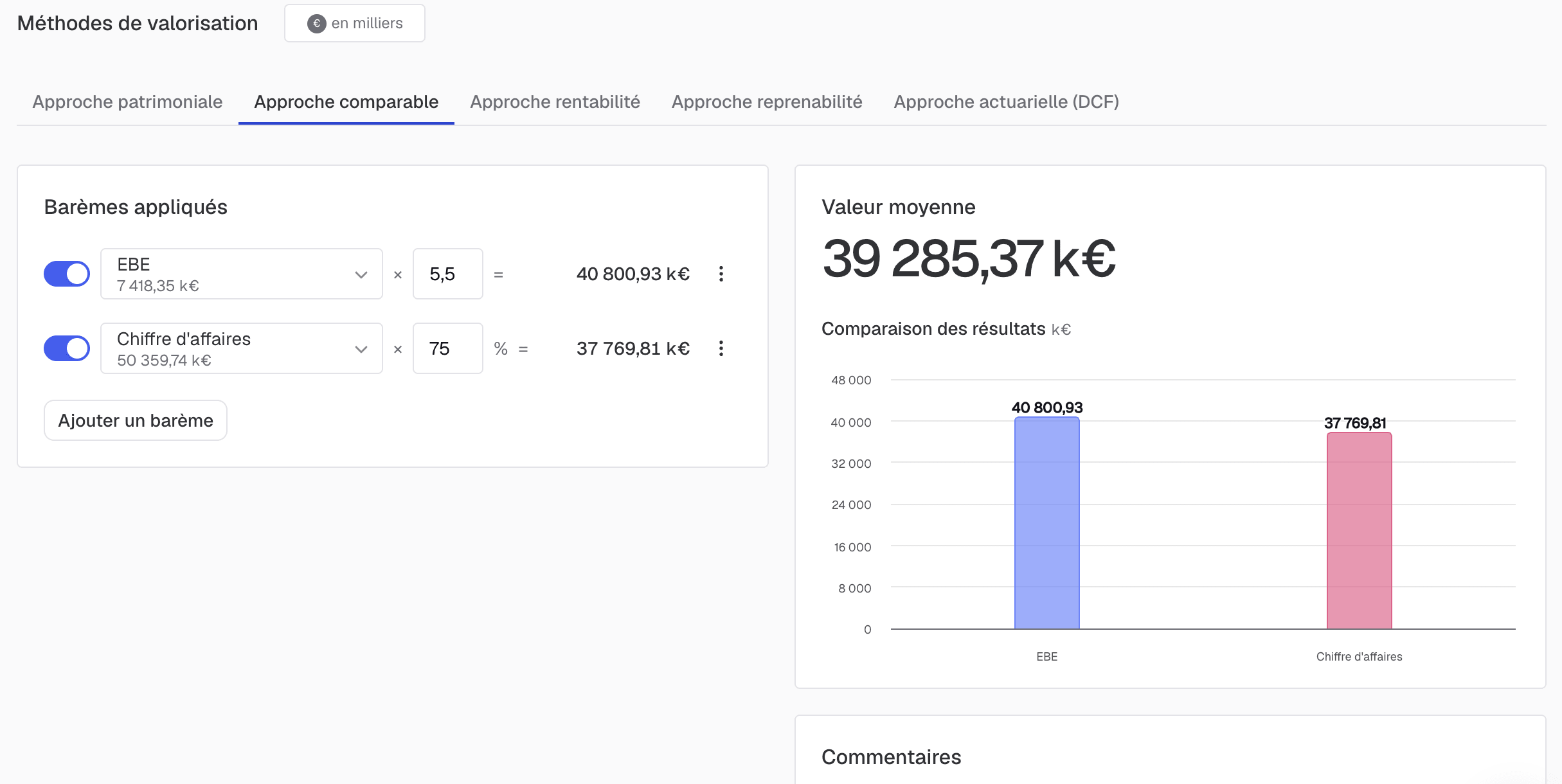Select the Approche comparable tab
The height and width of the screenshot is (784, 1562).
click(x=346, y=102)
